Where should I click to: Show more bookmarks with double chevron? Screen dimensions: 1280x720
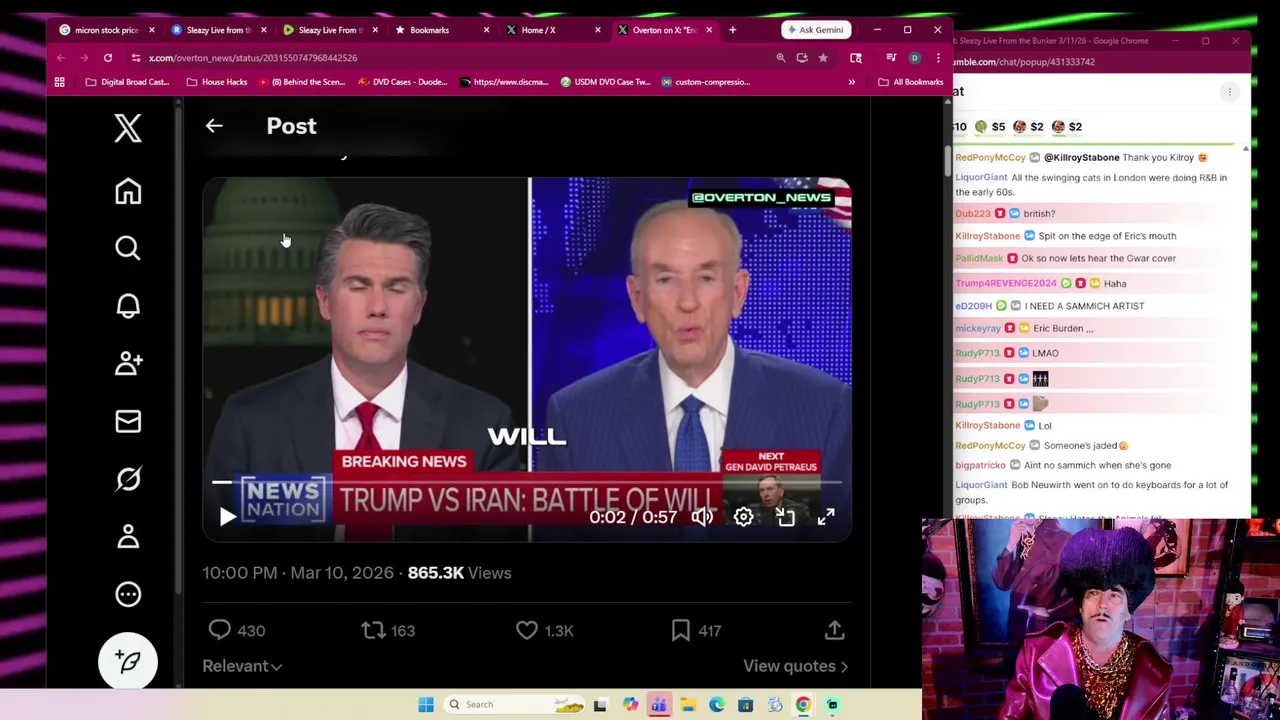pyautogui.click(x=852, y=82)
